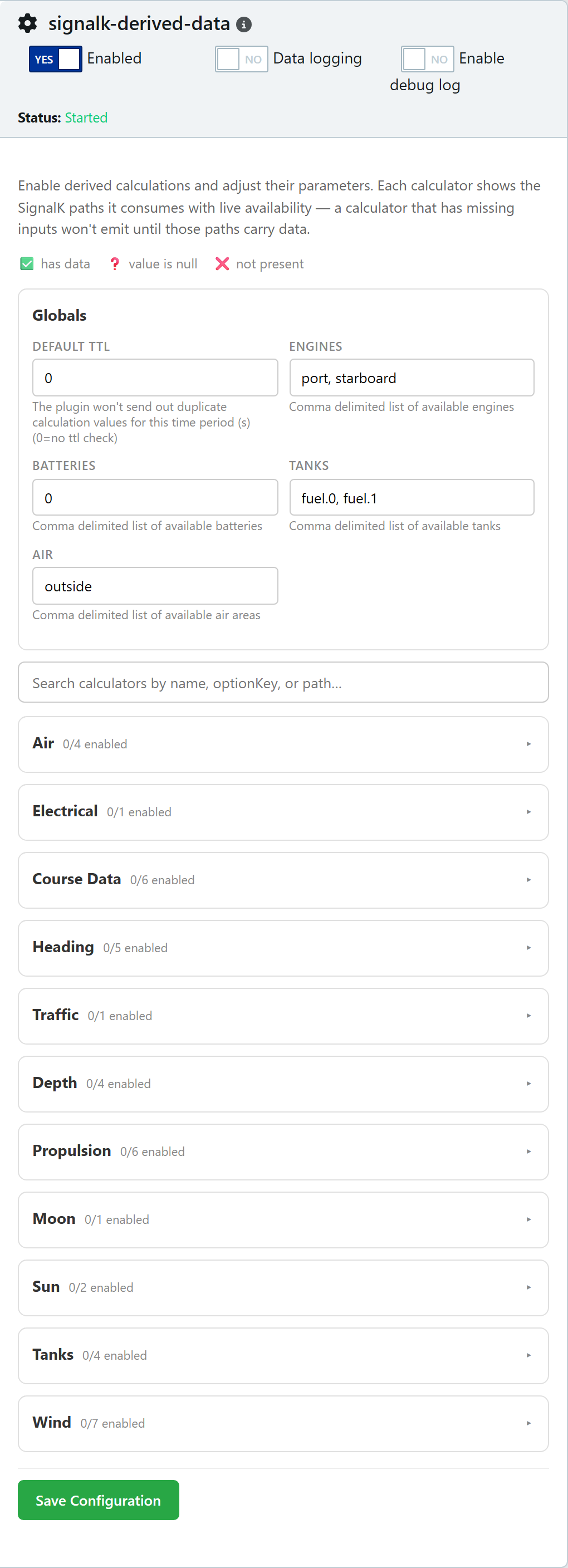Expand the Tanks calculators section

(x=283, y=1355)
